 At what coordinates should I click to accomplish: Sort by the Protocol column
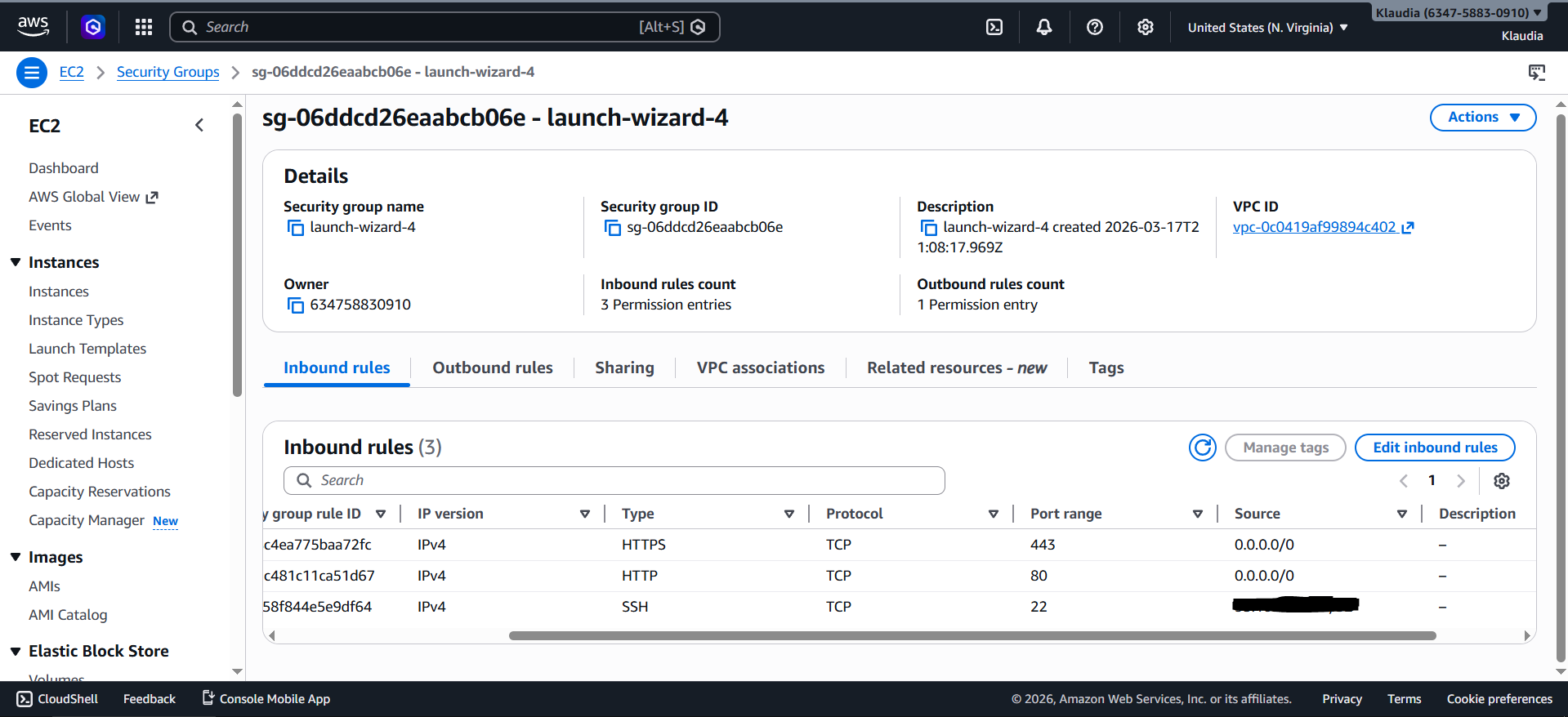tap(994, 514)
